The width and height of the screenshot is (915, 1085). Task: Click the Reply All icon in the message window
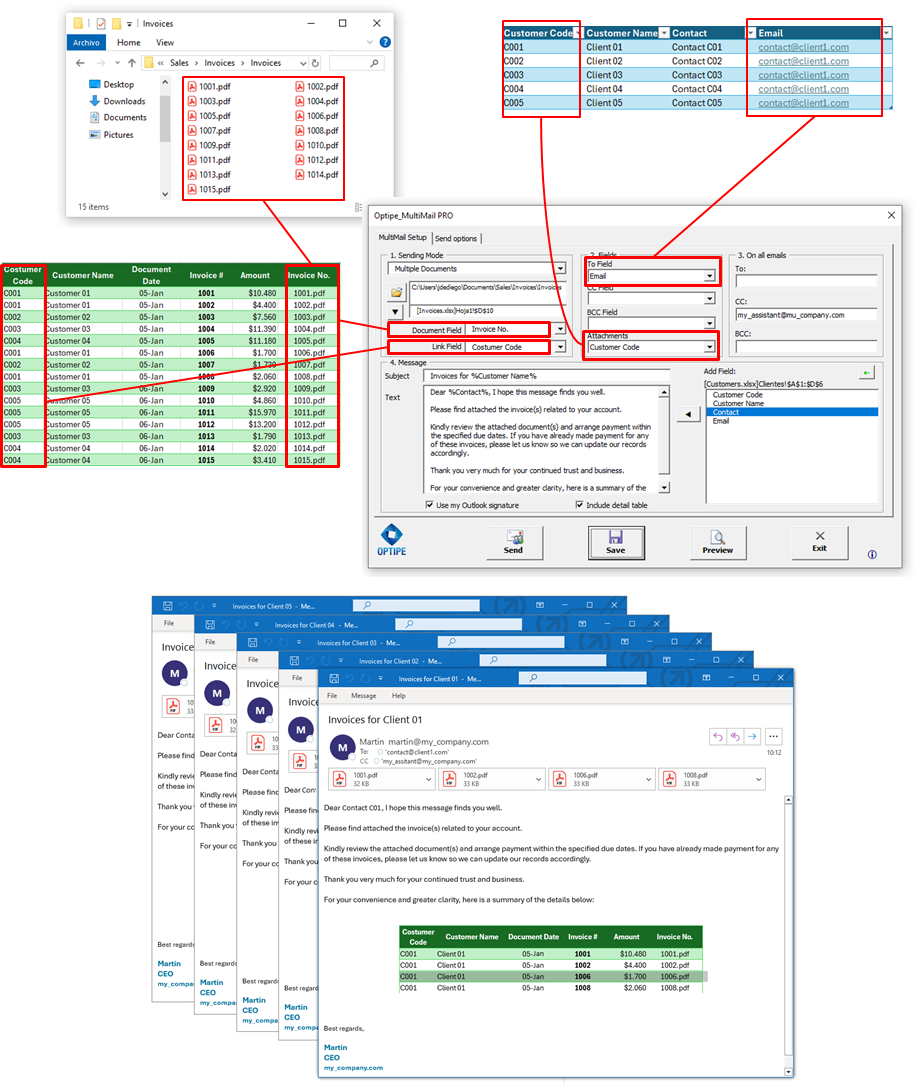735,736
